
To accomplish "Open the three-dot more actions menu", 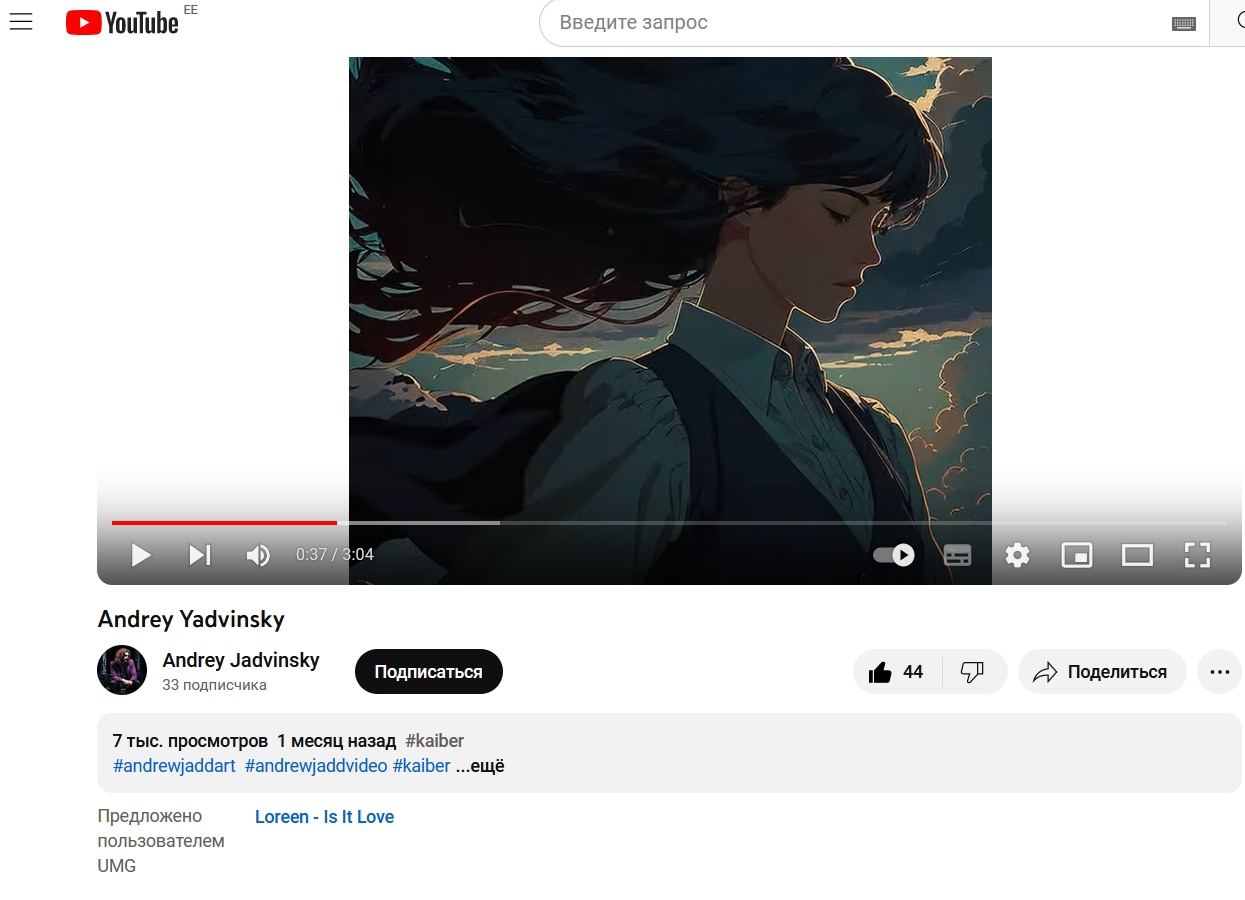I will point(1219,672).
